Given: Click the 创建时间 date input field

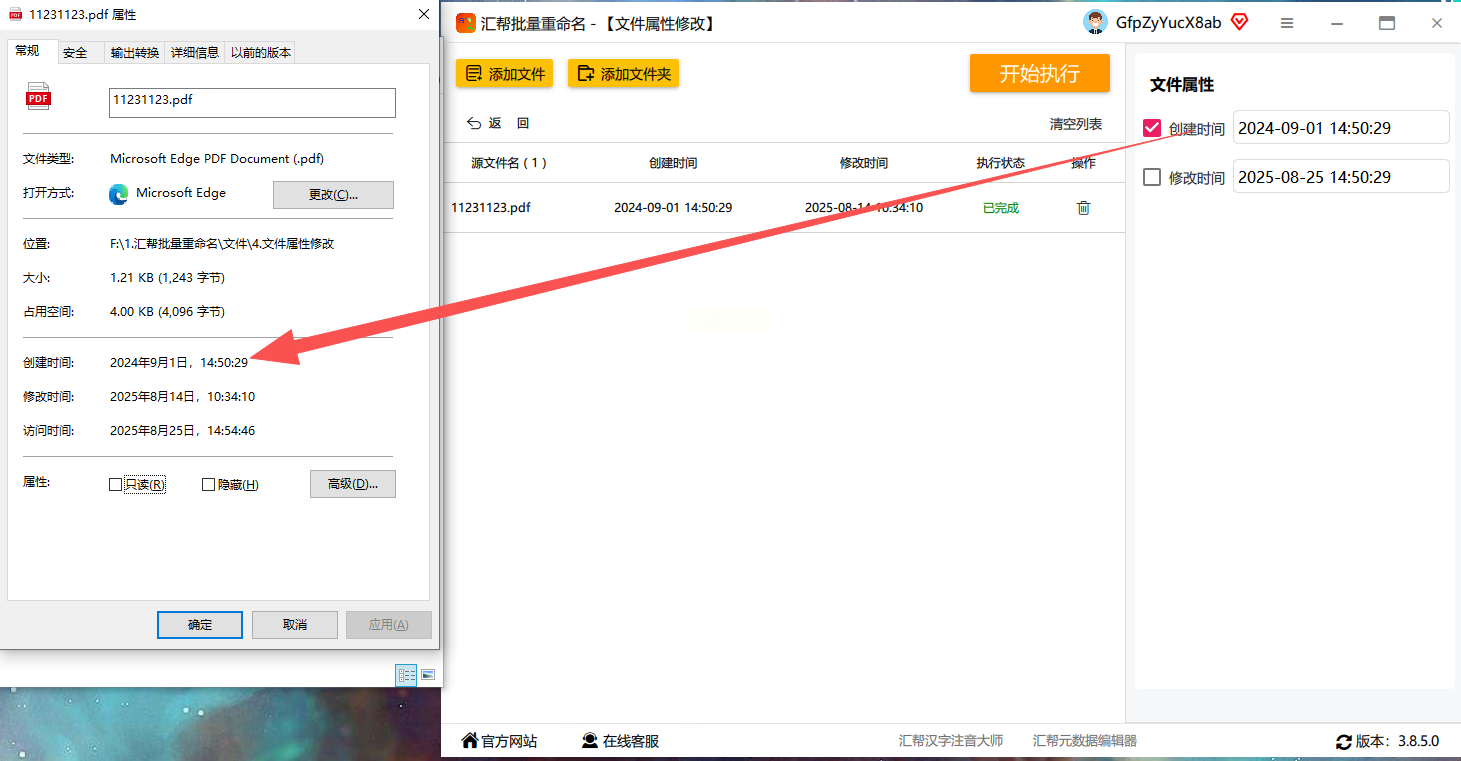Looking at the screenshot, I should click(x=1340, y=128).
